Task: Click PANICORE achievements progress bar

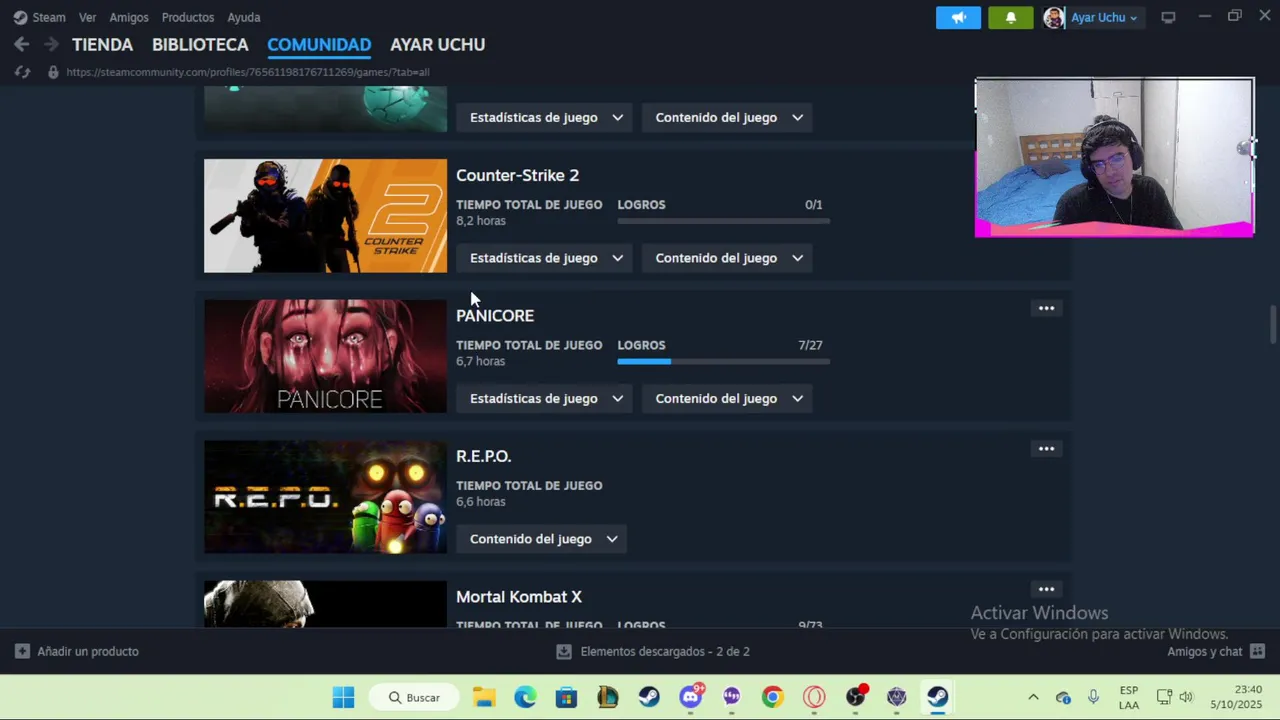Action: [724, 361]
